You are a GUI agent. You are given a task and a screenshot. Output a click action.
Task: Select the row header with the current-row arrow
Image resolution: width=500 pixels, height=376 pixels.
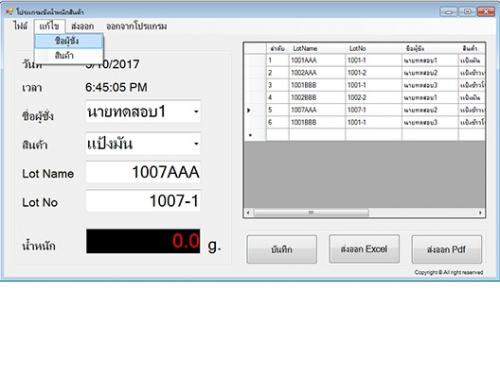(x=255, y=110)
